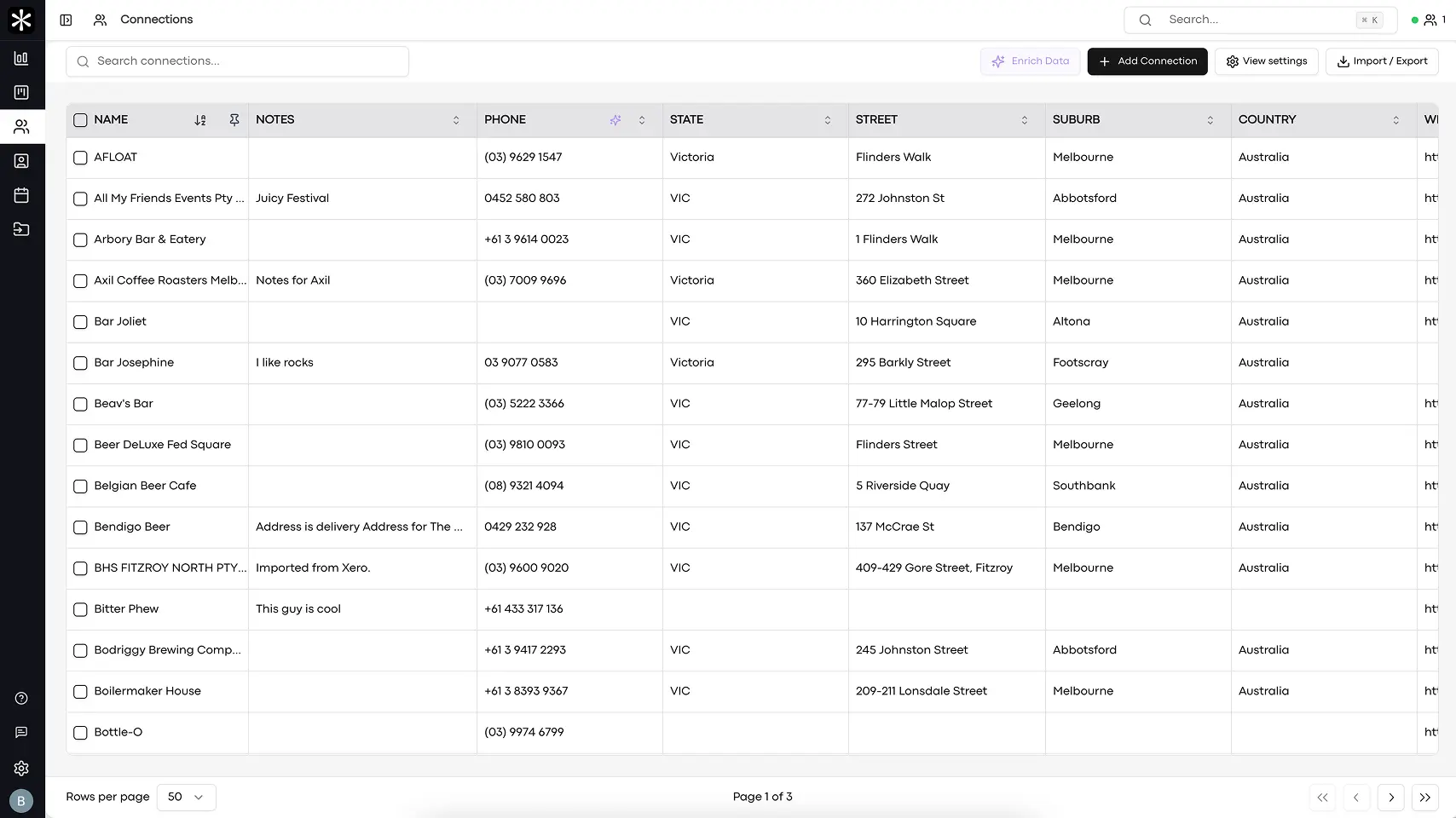Image resolution: width=1456 pixels, height=818 pixels.
Task: Click the sparkle icon in PHONE header
Action: click(x=615, y=120)
